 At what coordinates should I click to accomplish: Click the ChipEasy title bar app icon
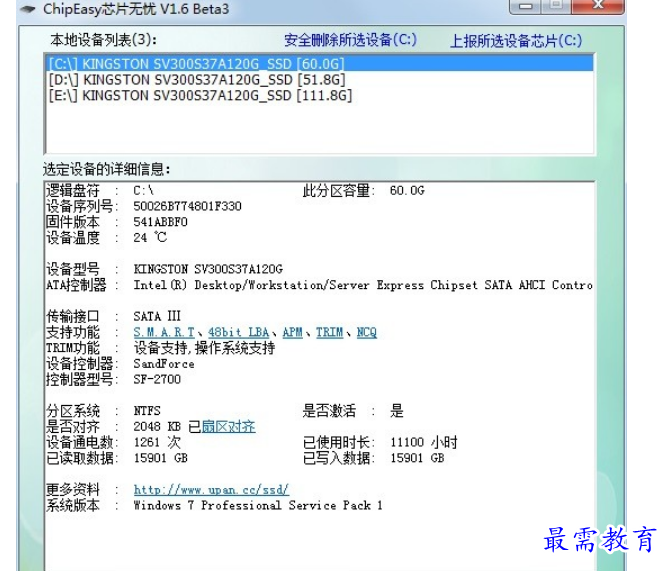point(28,9)
